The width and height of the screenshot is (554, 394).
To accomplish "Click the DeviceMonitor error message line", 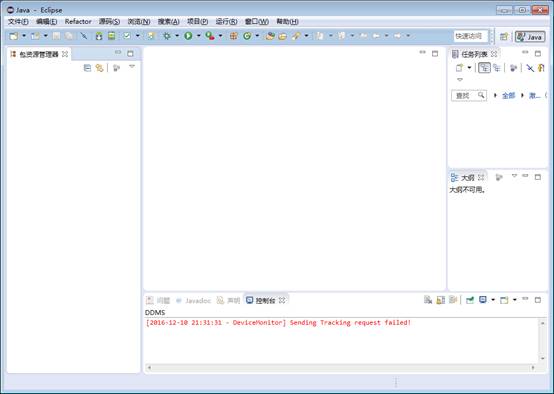I will pyautogui.click(x=278, y=323).
